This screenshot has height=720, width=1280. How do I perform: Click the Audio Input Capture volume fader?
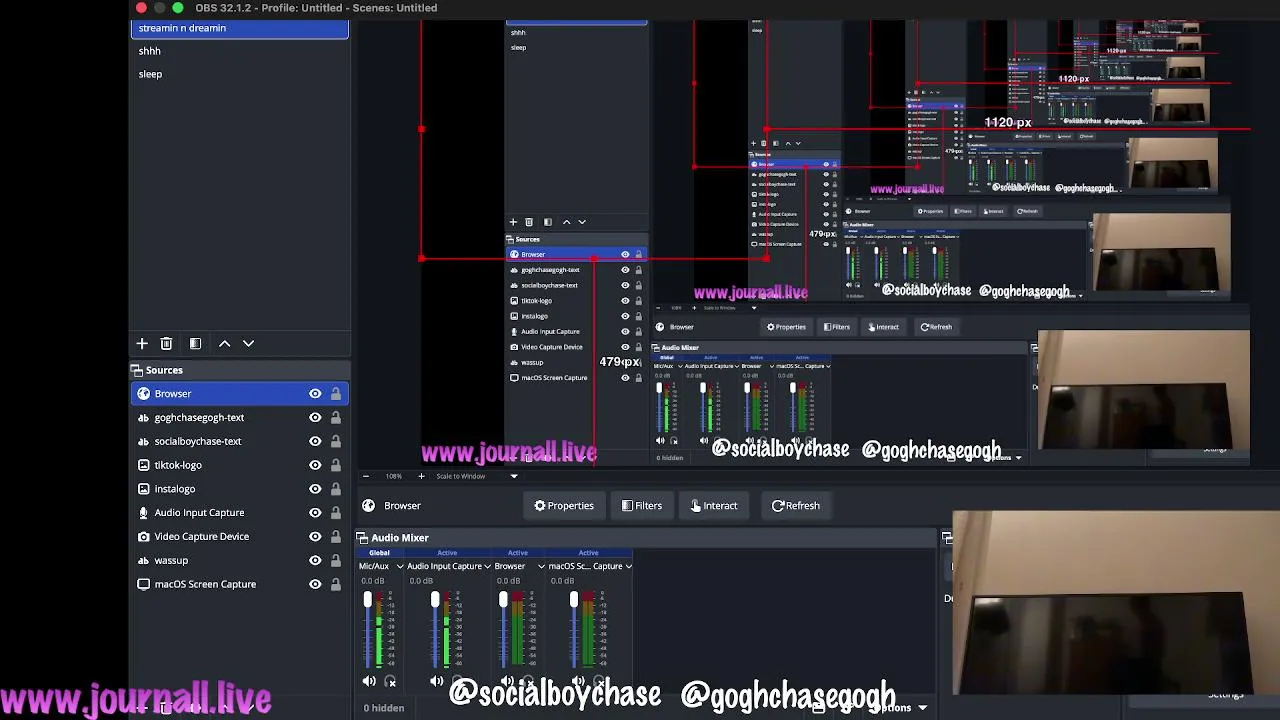coord(435,601)
